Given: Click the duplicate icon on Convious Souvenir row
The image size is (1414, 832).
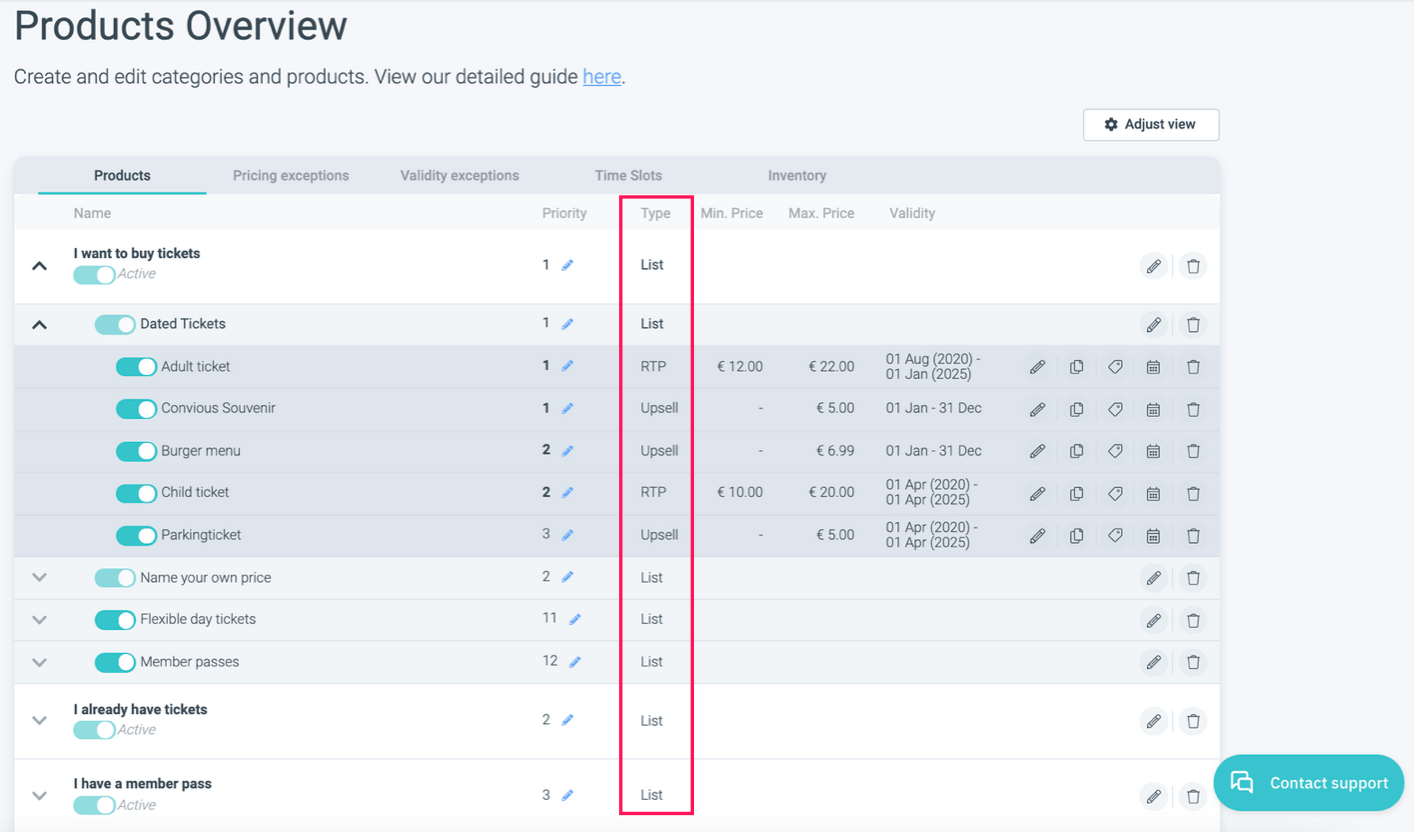Looking at the screenshot, I should click(x=1076, y=409).
